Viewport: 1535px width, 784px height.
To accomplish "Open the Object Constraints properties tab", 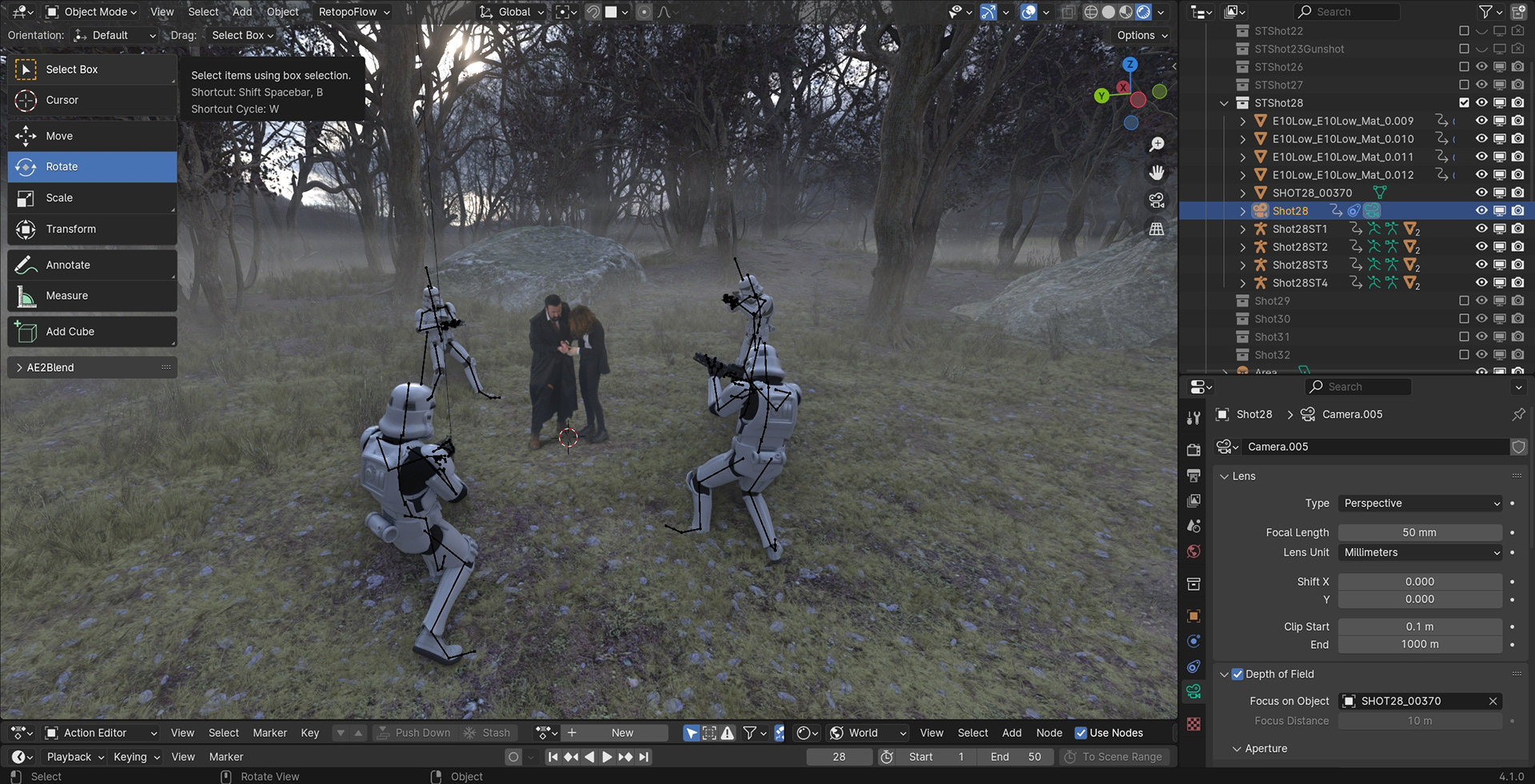I will 1194,667.
